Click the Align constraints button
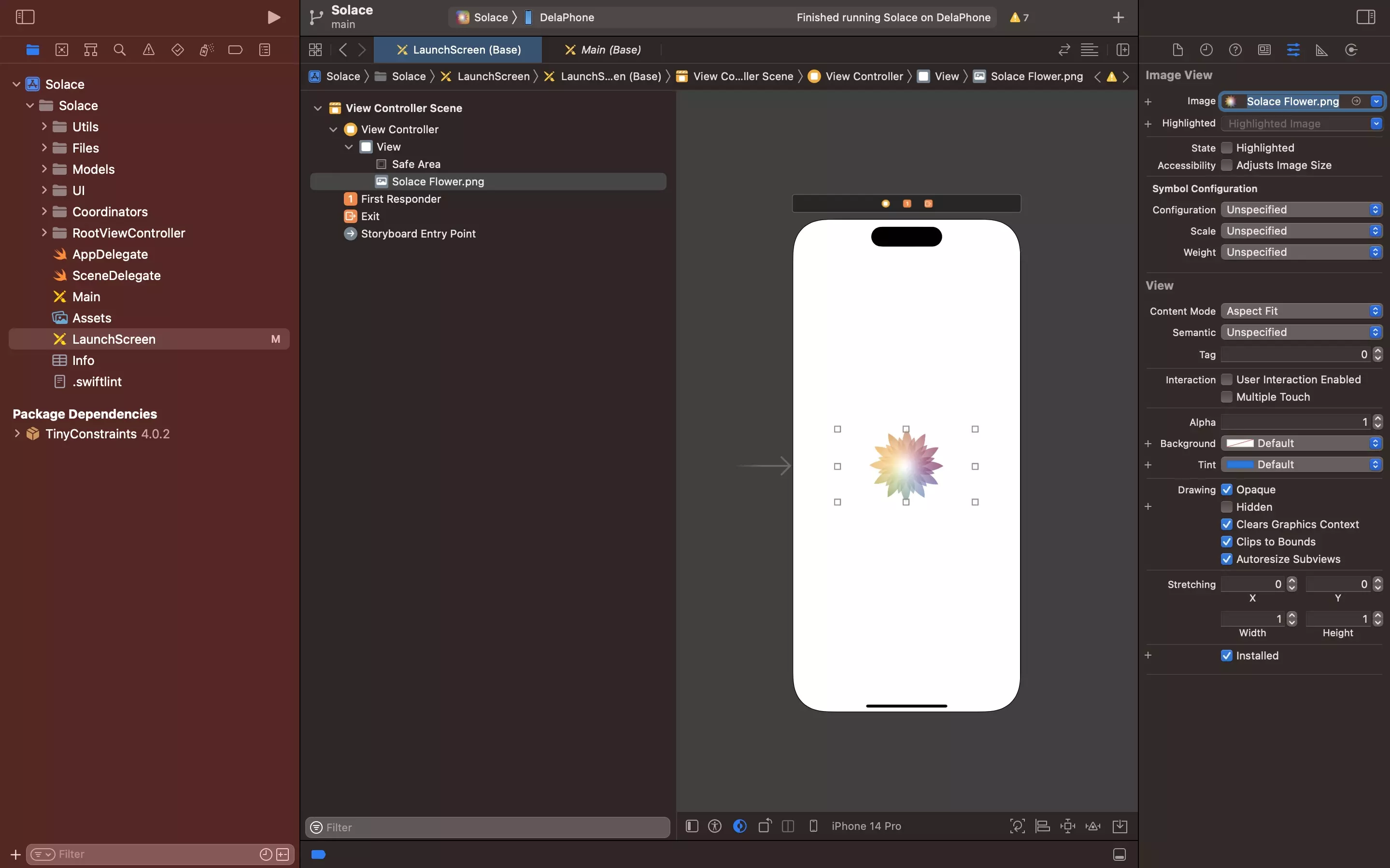This screenshot has width=1390, height=868. tap(1043, 826)
